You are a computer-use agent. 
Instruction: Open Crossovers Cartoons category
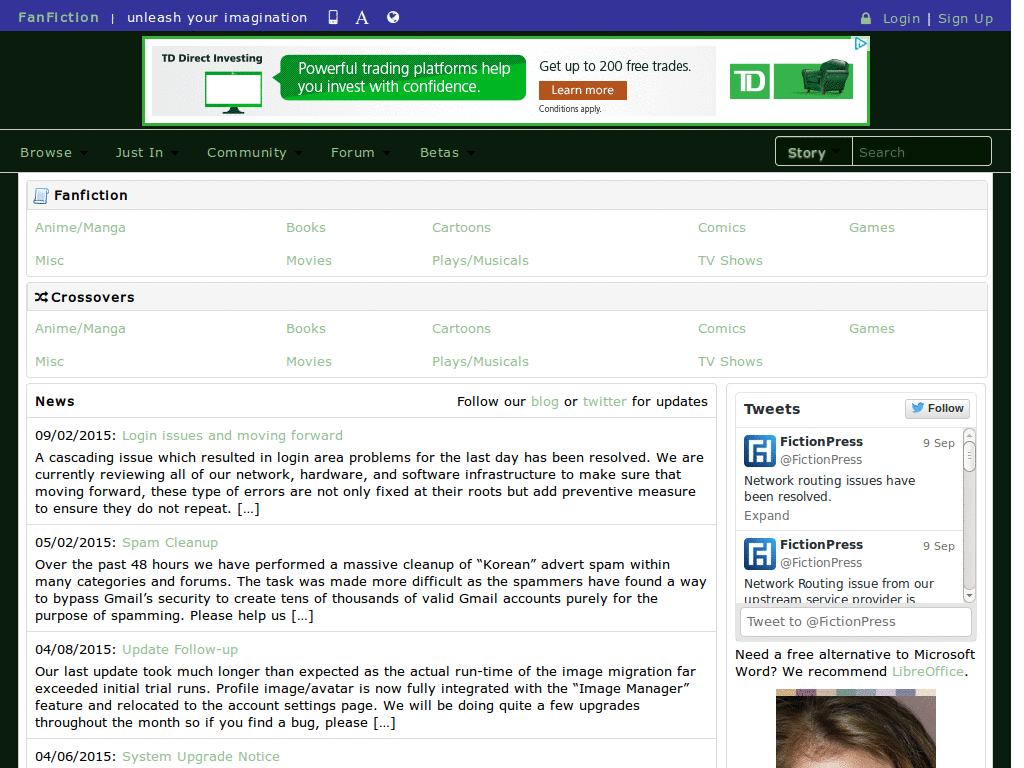point(461,329)
